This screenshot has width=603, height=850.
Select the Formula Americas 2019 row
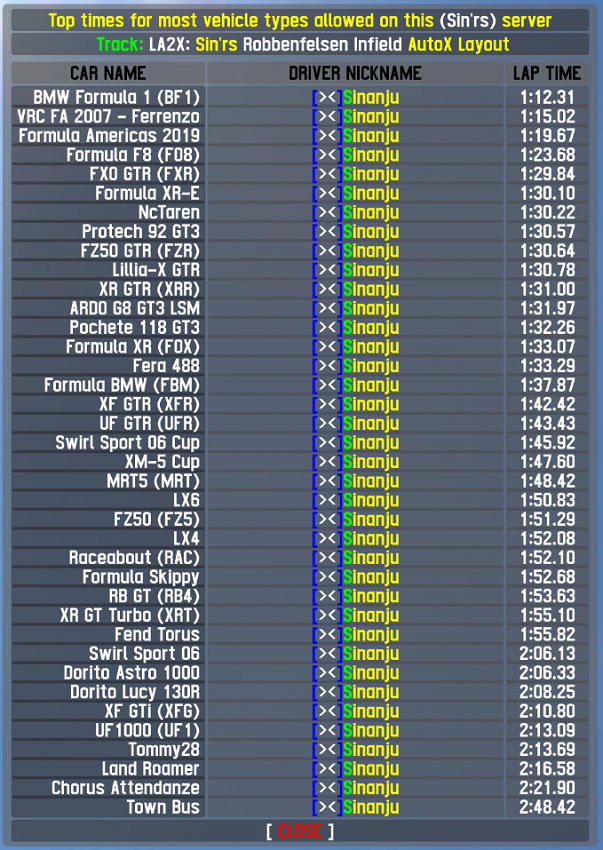coord(109,136)
